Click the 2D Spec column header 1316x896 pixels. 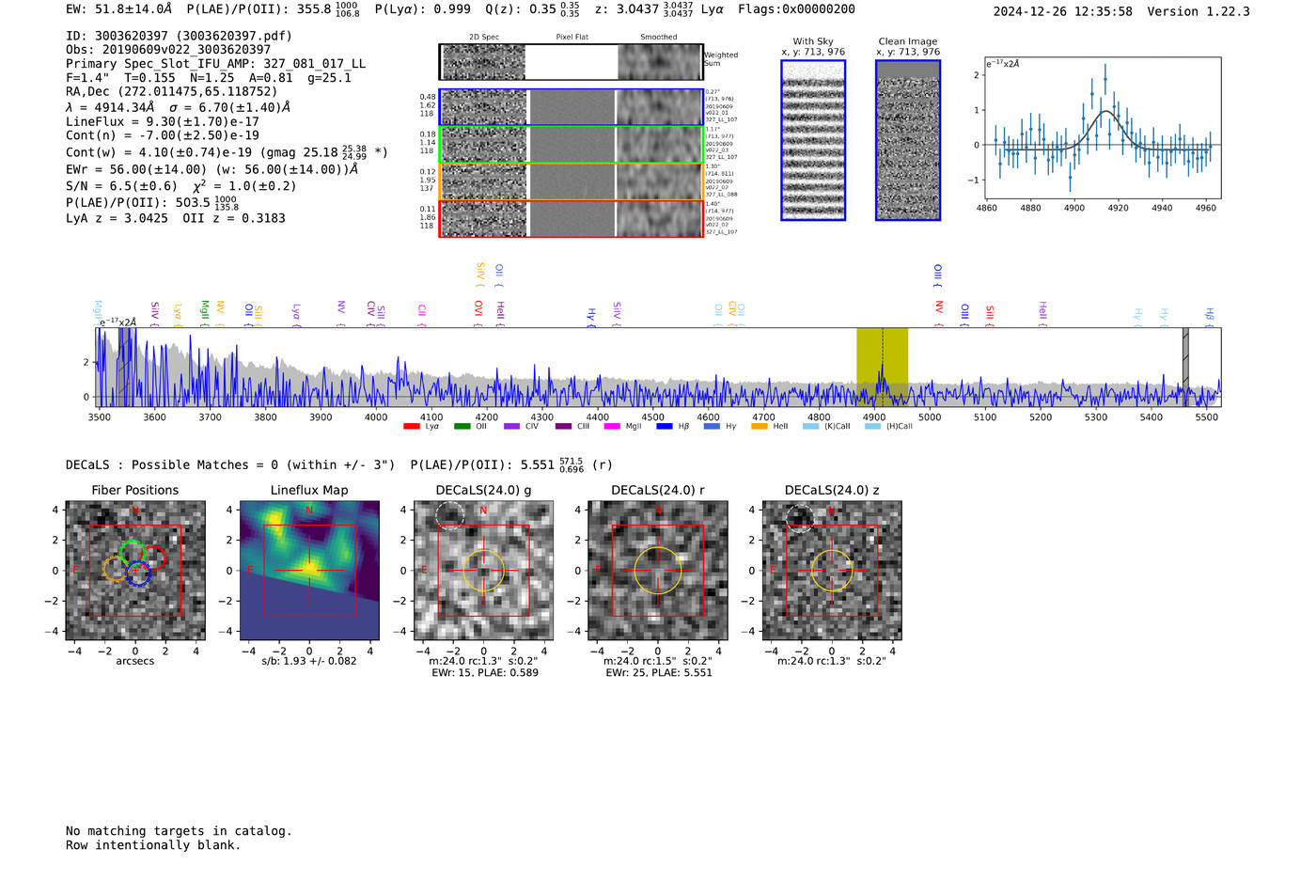(484, 38)
